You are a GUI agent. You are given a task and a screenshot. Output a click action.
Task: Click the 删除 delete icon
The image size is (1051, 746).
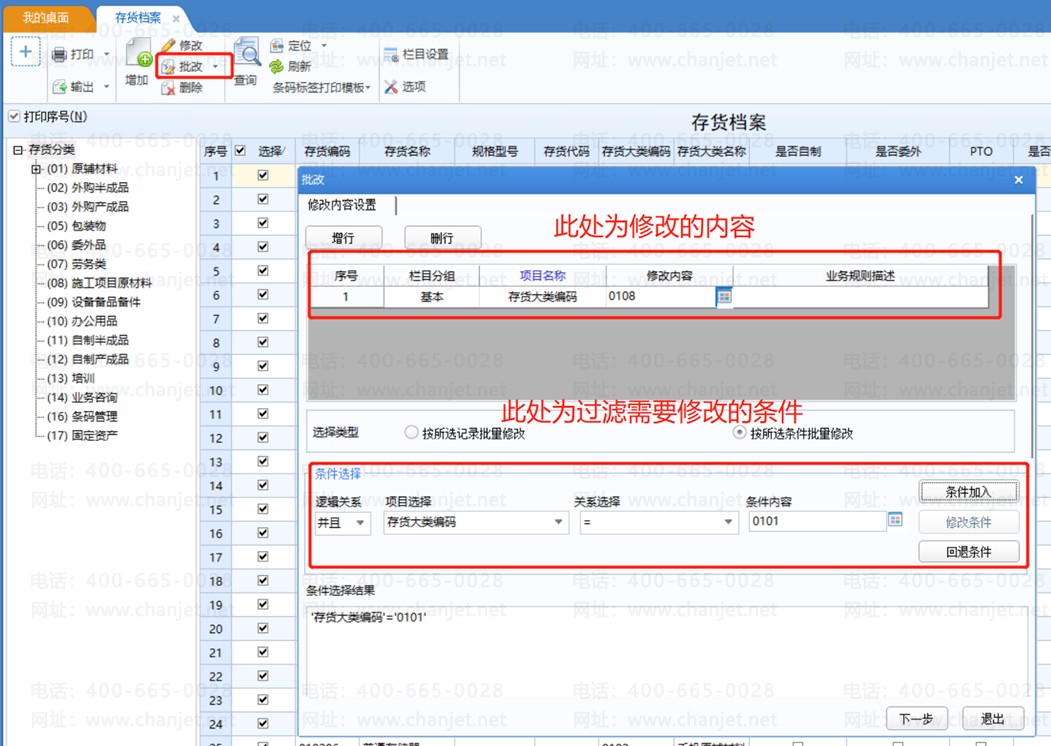pyautogui.click(x=168, y=87)
